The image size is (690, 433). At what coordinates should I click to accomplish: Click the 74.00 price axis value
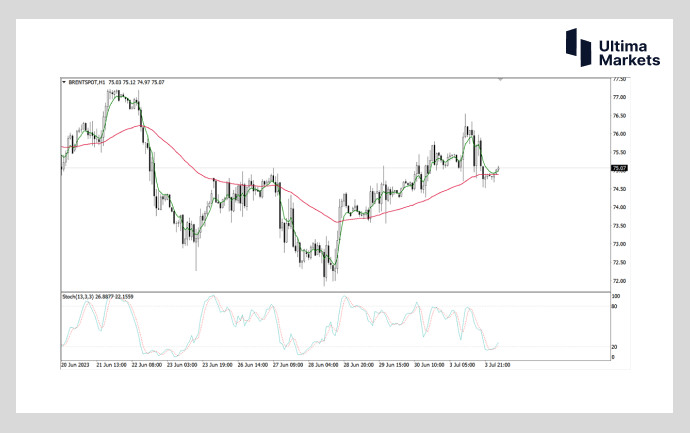619,208
